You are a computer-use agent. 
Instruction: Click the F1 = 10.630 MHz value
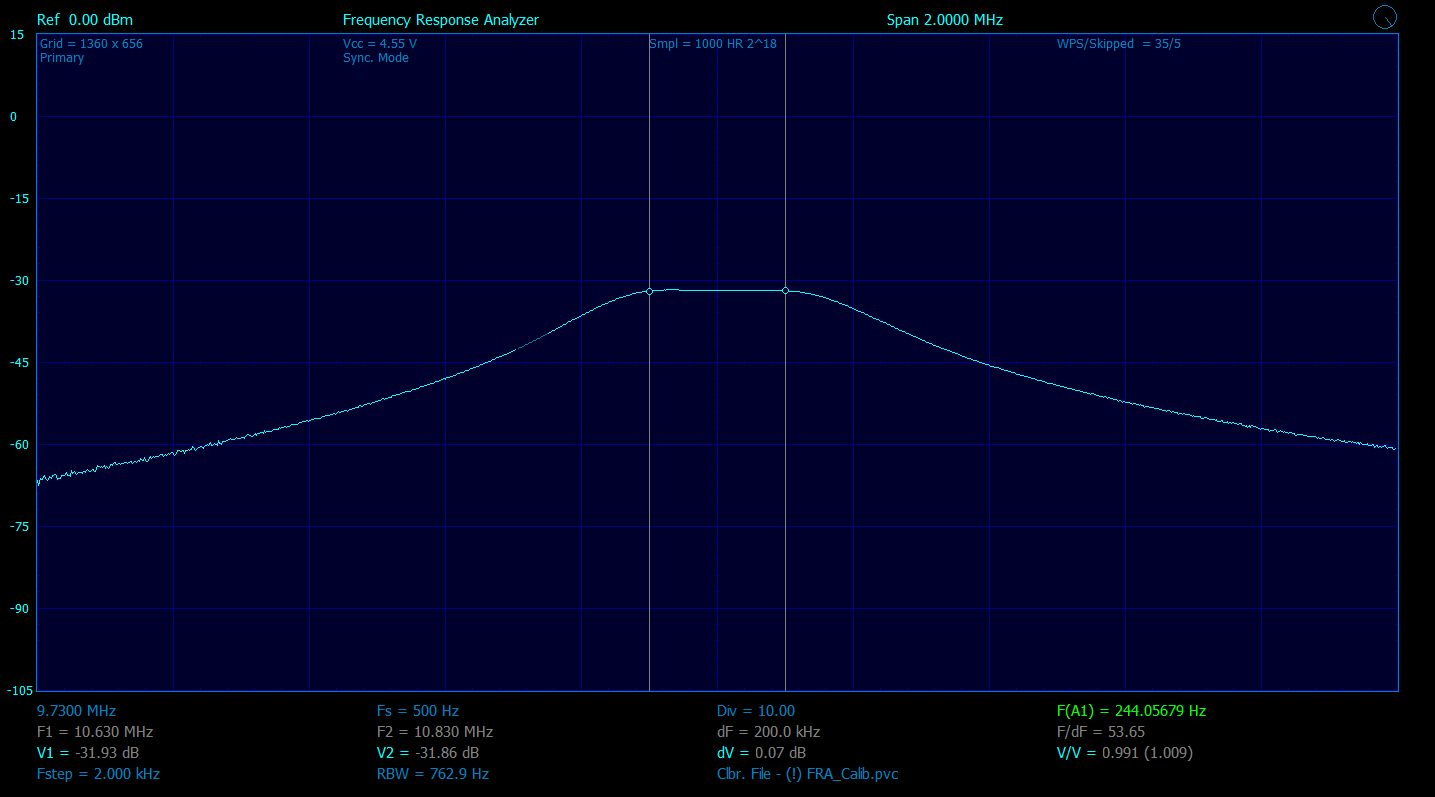coord(95,732)
